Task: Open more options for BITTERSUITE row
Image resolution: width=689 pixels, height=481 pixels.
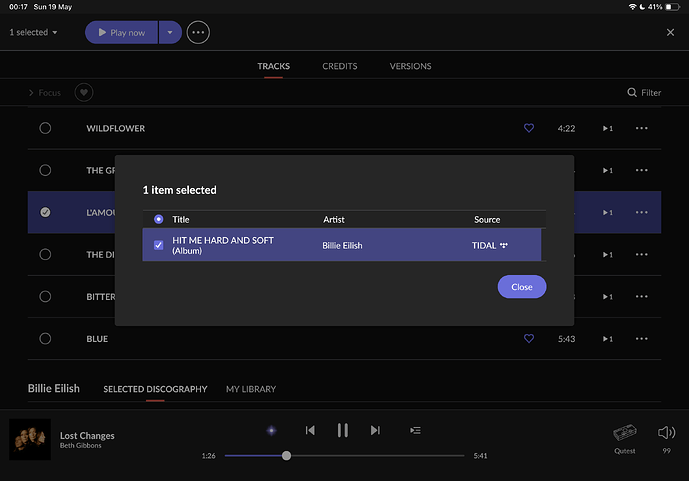Action: (642, 297)
